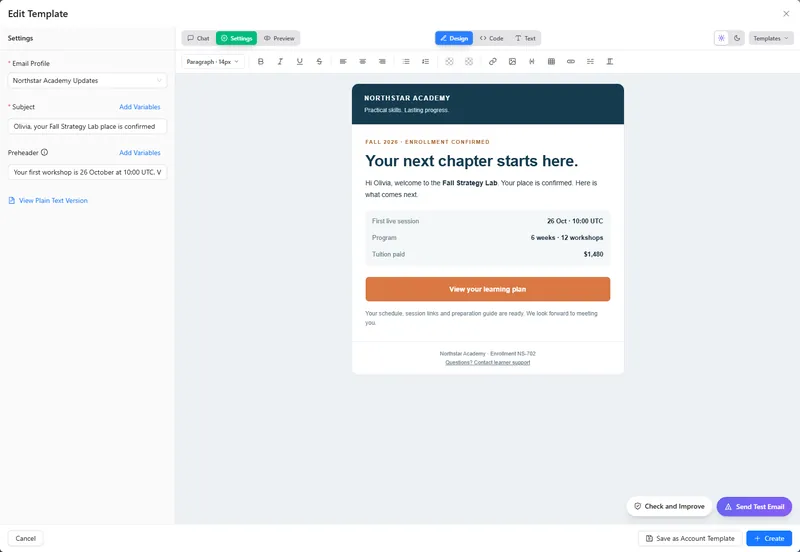The image size is (800, 552).
Task: Expand the Email Profile dropdown
Action: click(87, 81)
